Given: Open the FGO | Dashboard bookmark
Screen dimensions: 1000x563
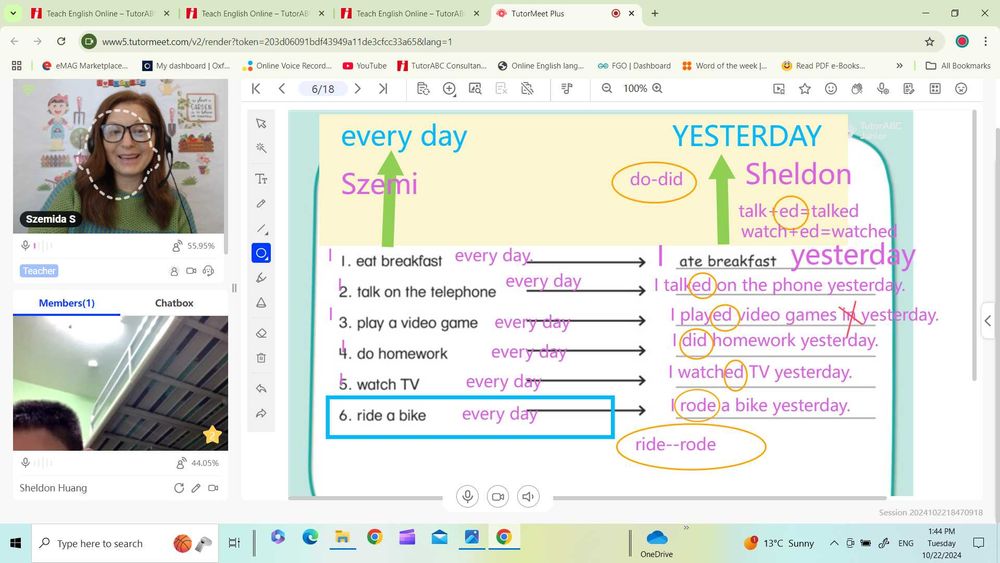Looking at the screenshot, I should pyautogui.click(x=635, y=65).
